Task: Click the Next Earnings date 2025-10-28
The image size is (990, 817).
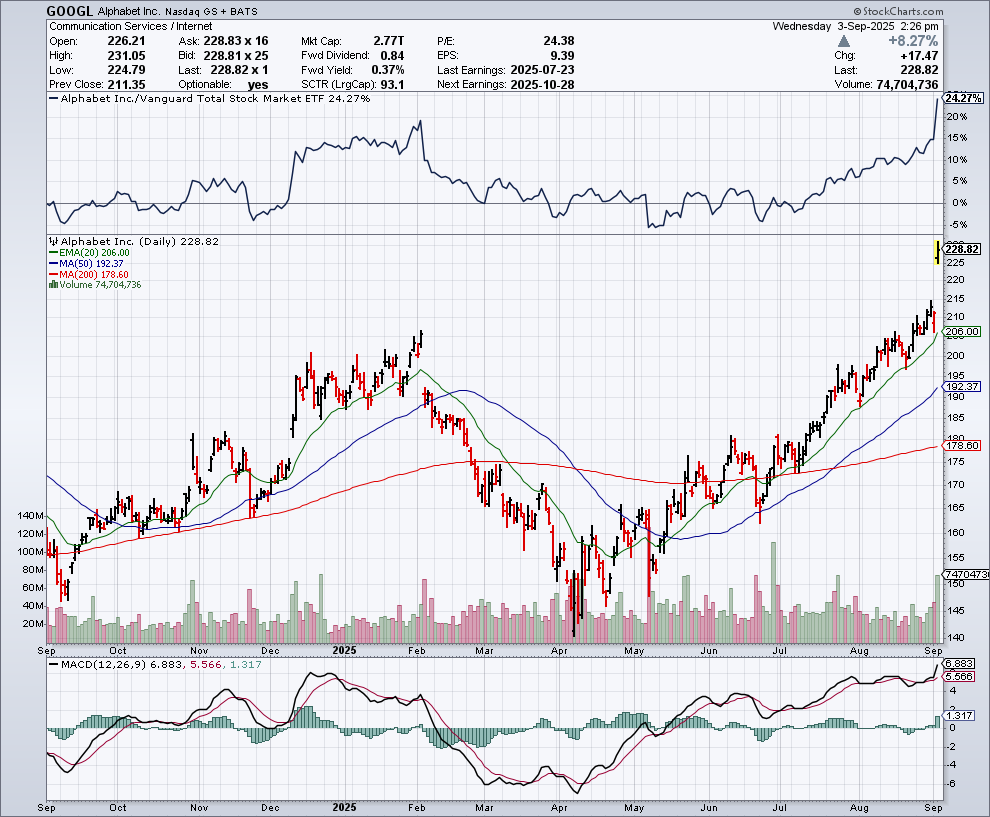Action: [x=542, y=85]
